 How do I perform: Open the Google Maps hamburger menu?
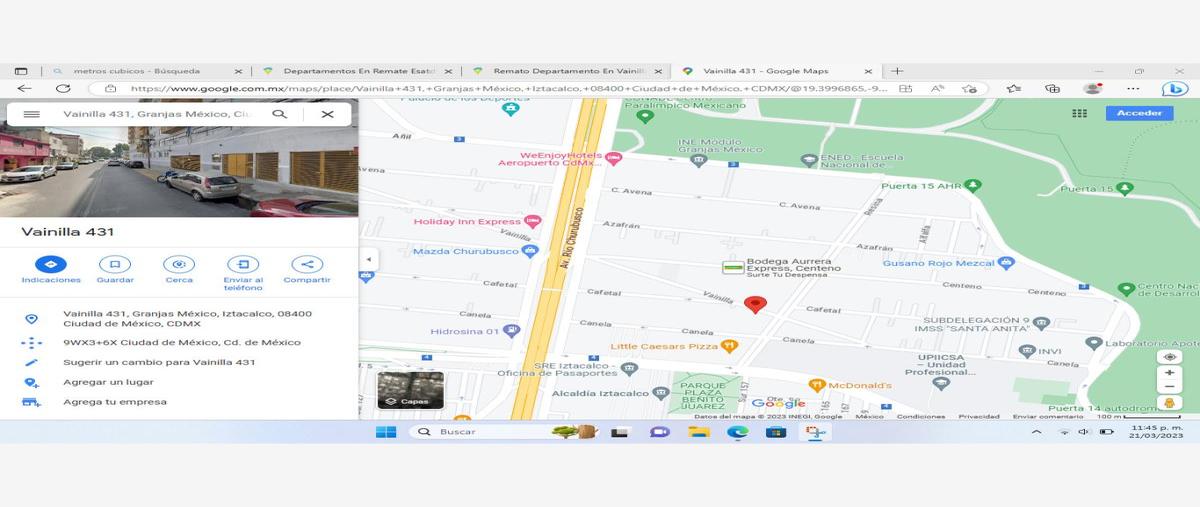[31, 114]
